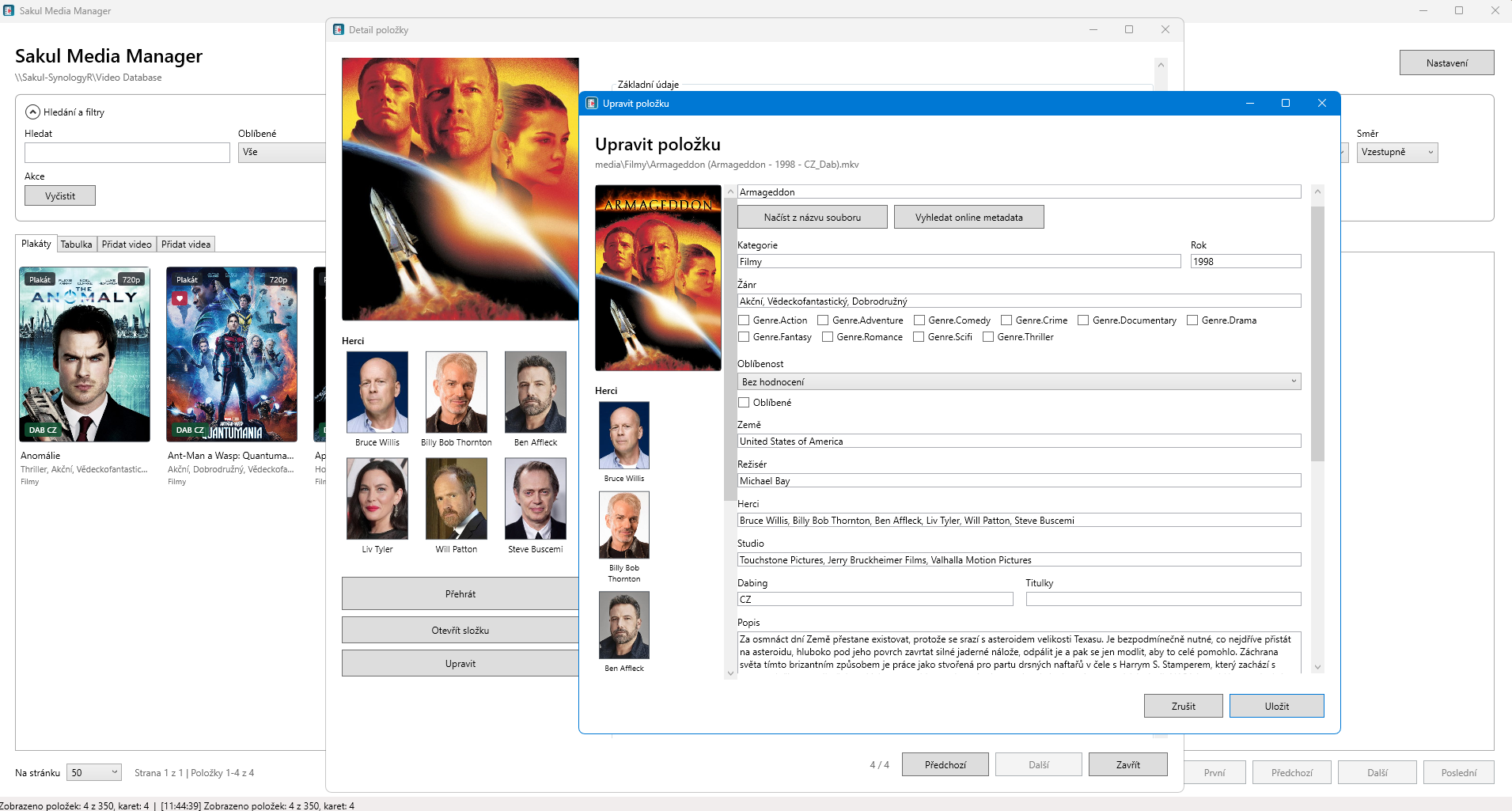The width and height of the screenshot is (1512, 811).
Task: Mark the item as Oblíbené checkbox
Action: [744, 403]
